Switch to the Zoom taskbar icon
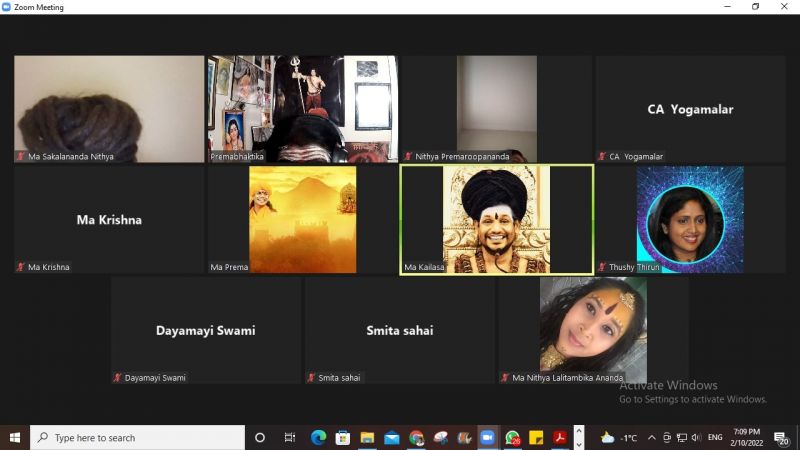 pyautogui.click(x=488, y=438)
